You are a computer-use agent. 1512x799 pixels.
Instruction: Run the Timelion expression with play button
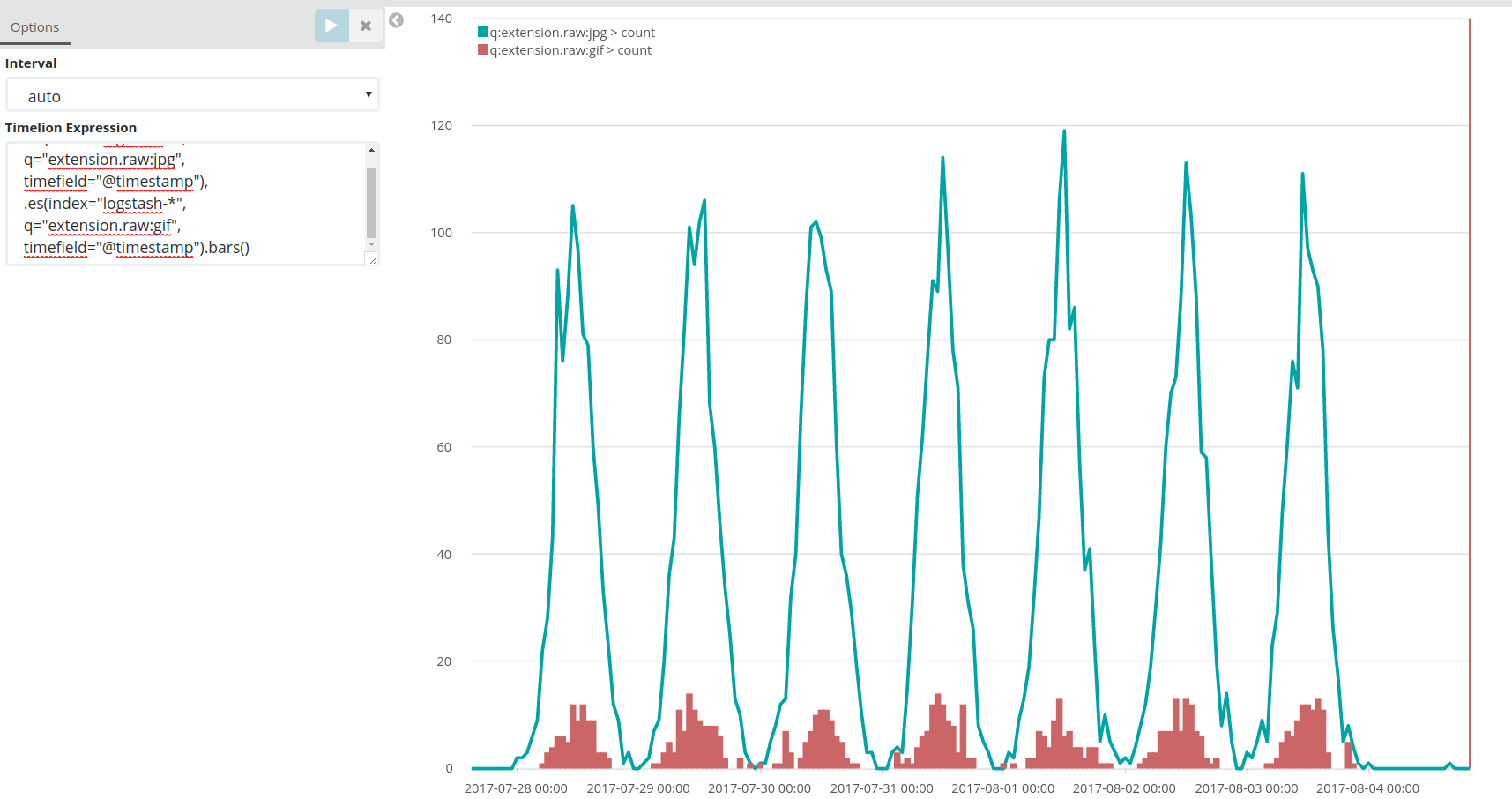331,26
